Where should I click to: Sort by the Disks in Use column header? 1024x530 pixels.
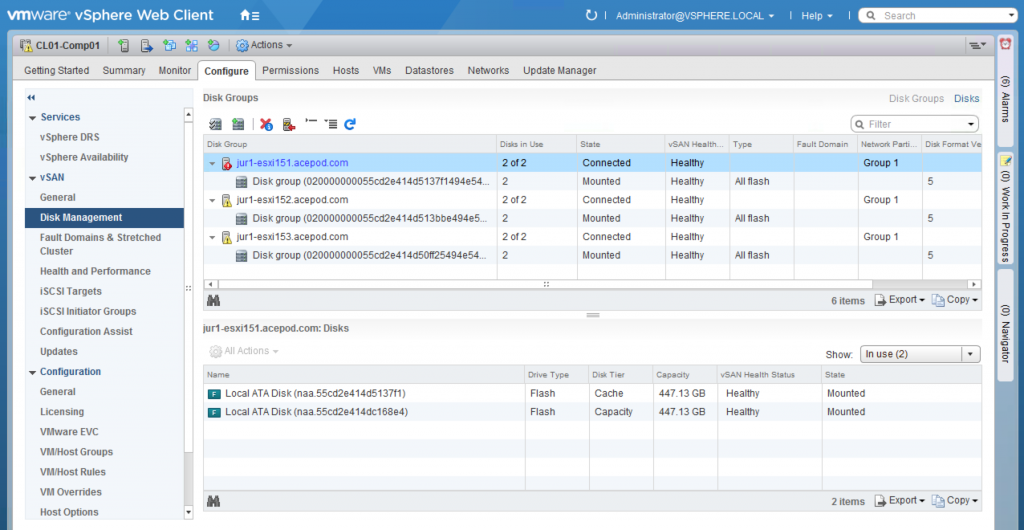point(537,144)
